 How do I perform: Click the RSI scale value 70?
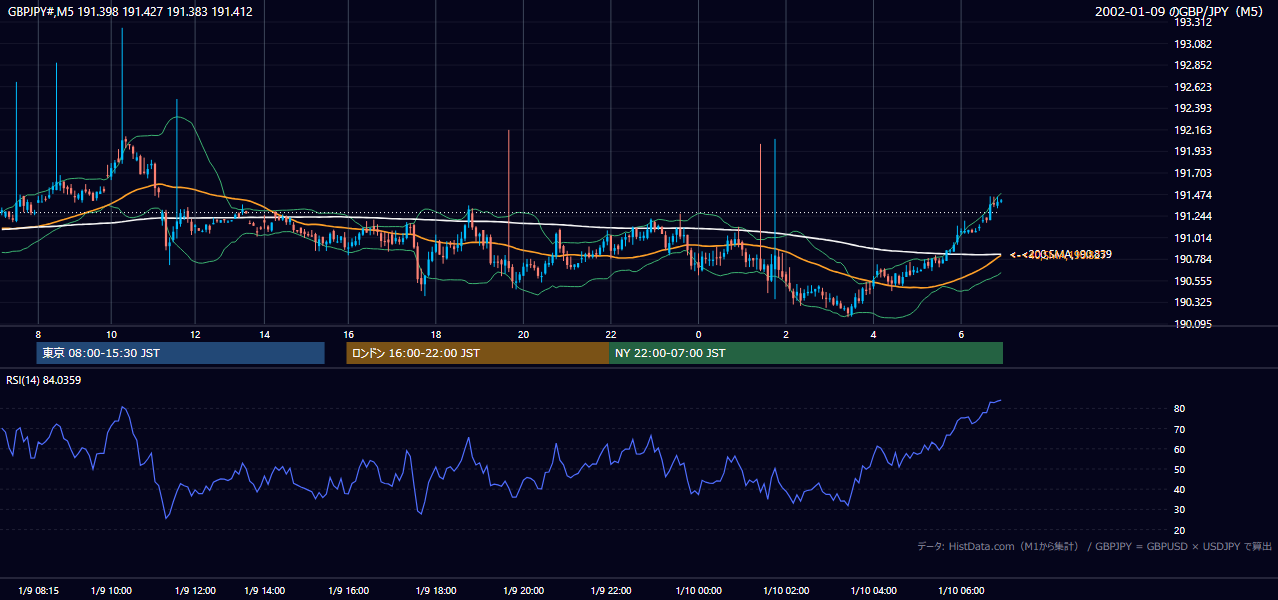pyautogui.click(x=1180, y=429)
